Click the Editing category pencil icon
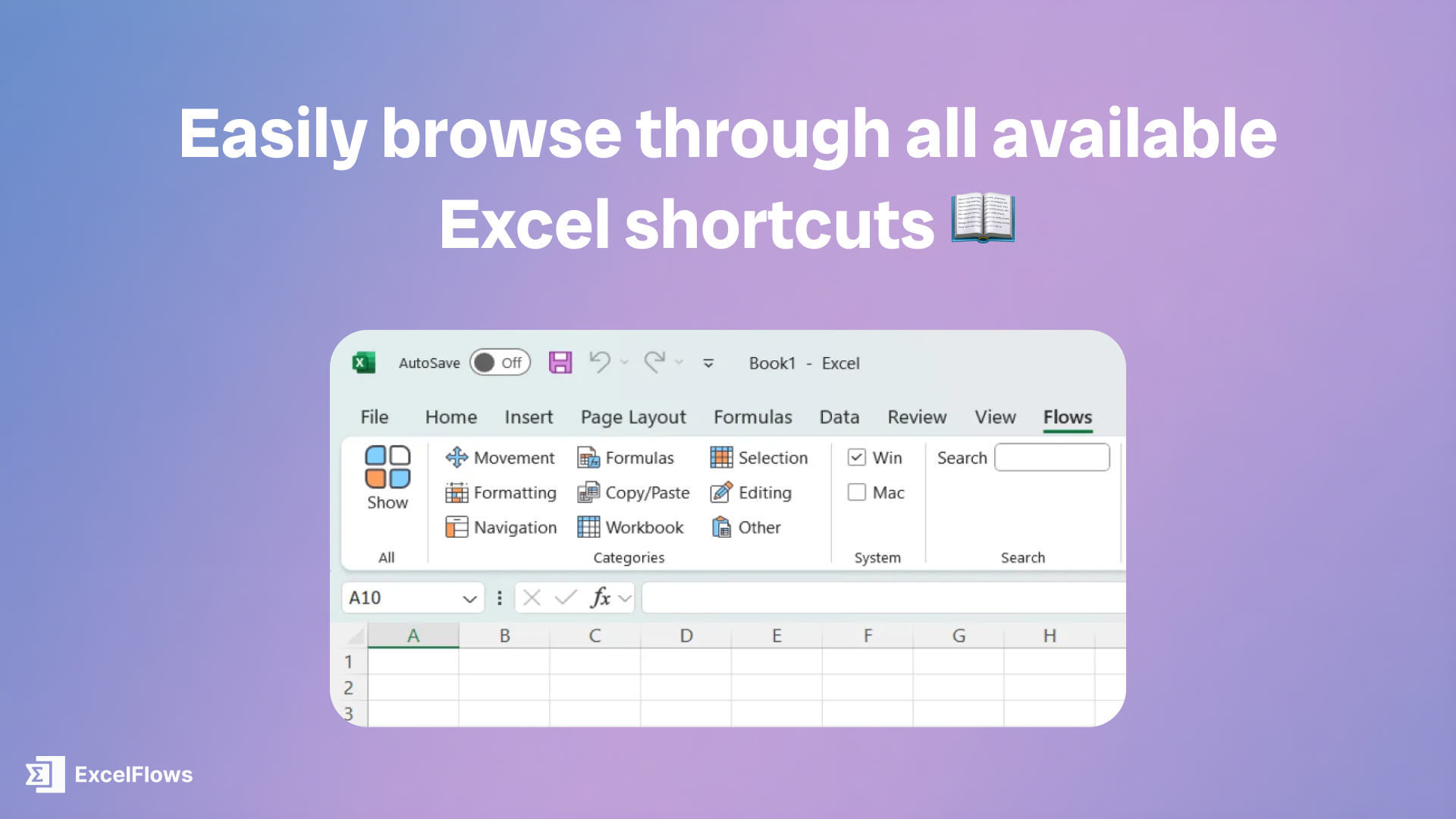The image size is (1456, 819). [721, 493]
